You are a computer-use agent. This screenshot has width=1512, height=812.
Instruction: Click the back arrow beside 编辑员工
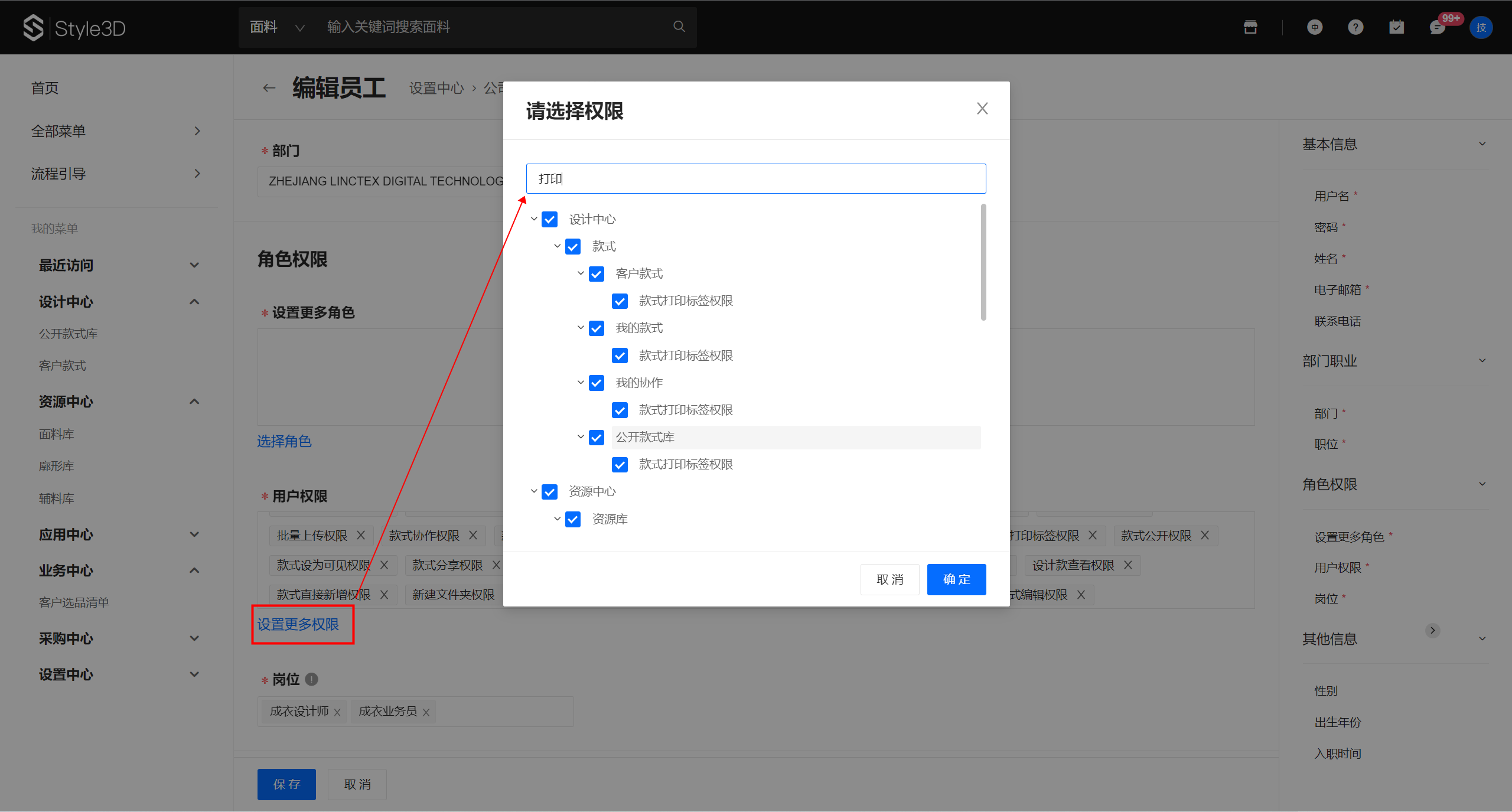[x=269, y=88]
